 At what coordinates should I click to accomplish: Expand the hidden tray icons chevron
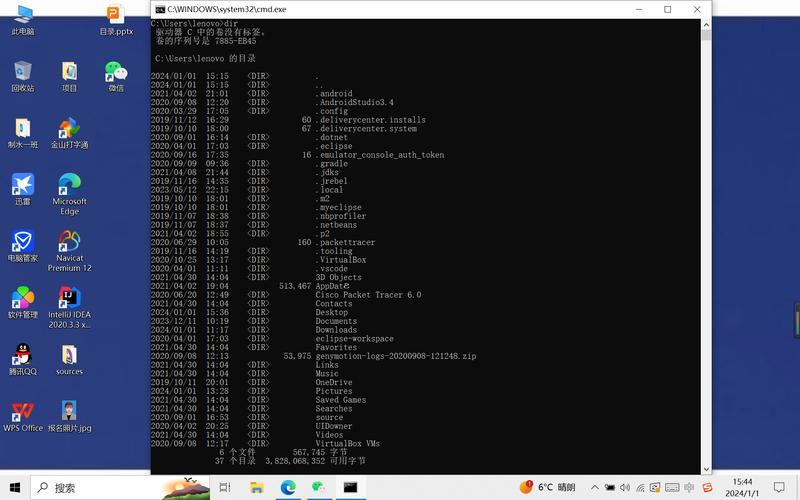(594, 487)
